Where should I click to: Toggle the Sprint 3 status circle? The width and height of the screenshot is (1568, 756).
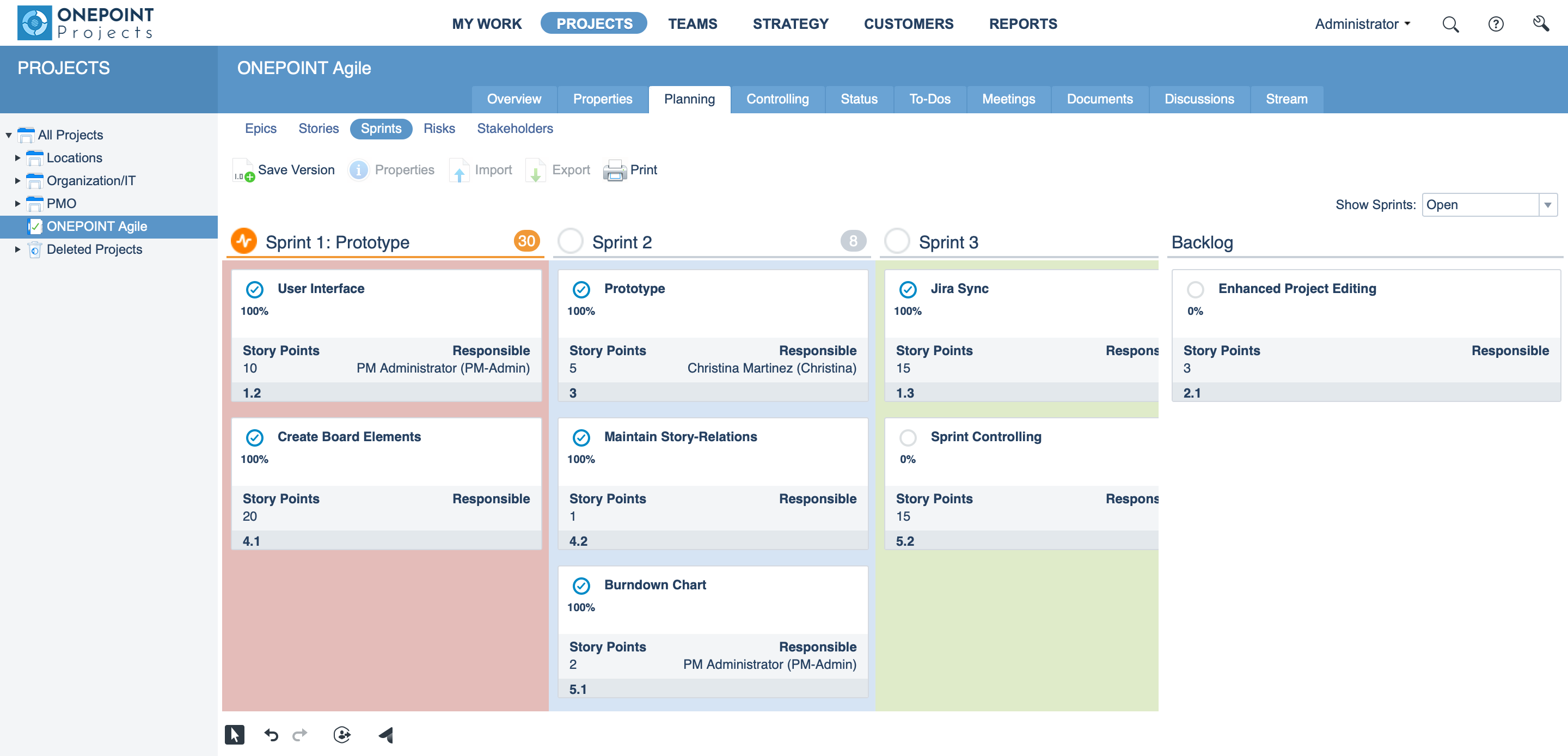click(897, 241)
